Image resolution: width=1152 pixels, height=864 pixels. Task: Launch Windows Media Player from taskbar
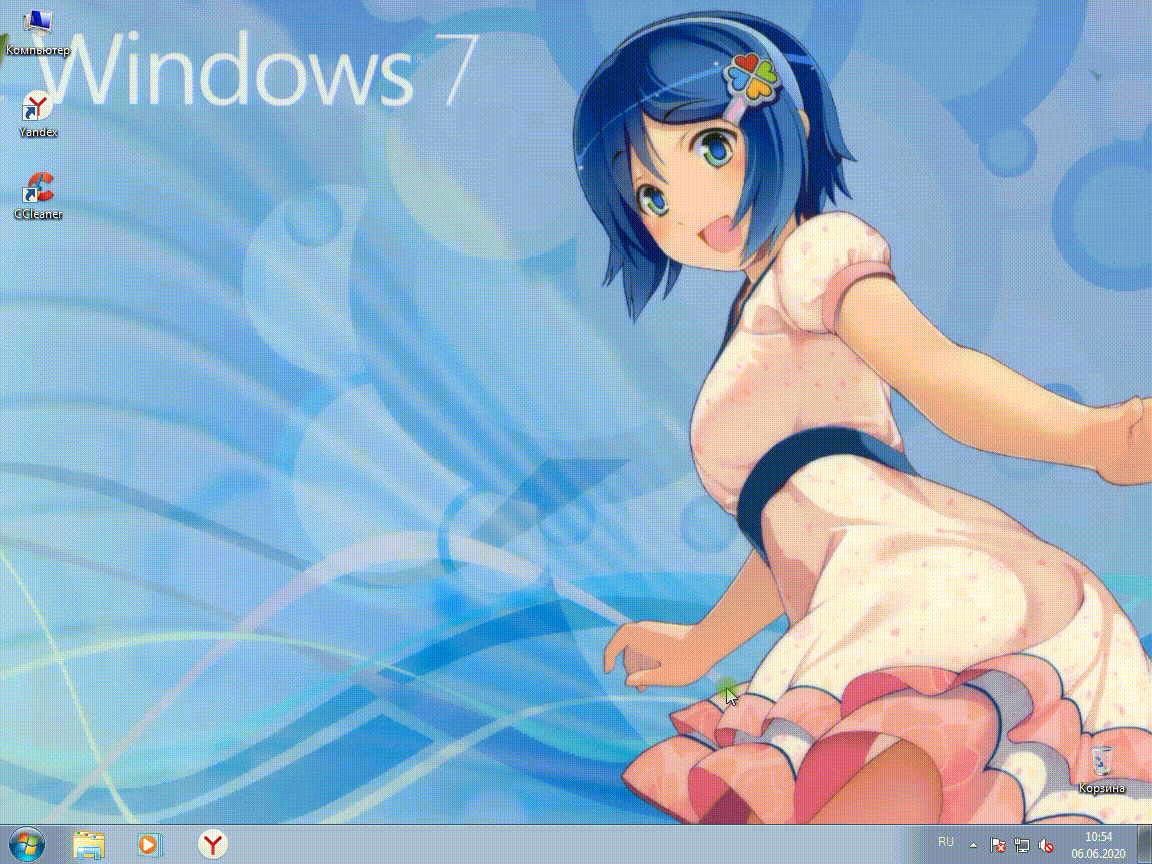tap(150, 845)
